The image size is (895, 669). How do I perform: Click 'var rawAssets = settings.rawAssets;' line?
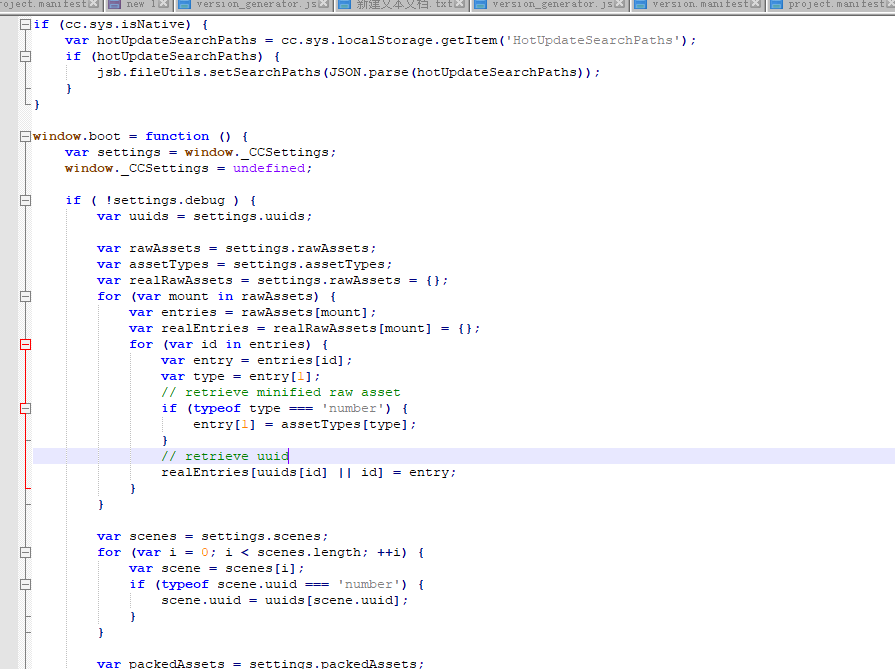(236, 248)
